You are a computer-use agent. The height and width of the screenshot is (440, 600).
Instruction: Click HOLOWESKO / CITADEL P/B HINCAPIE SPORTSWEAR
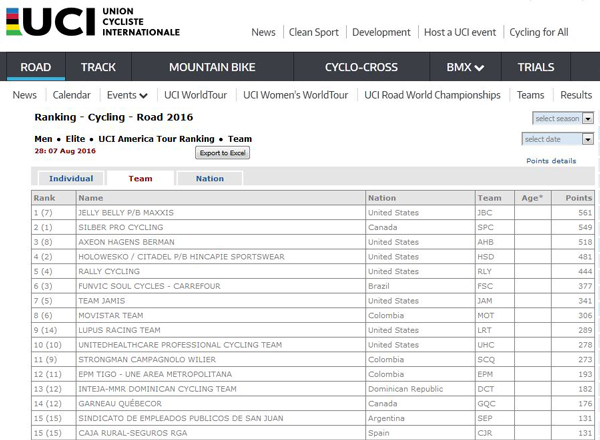click(181, 257)
